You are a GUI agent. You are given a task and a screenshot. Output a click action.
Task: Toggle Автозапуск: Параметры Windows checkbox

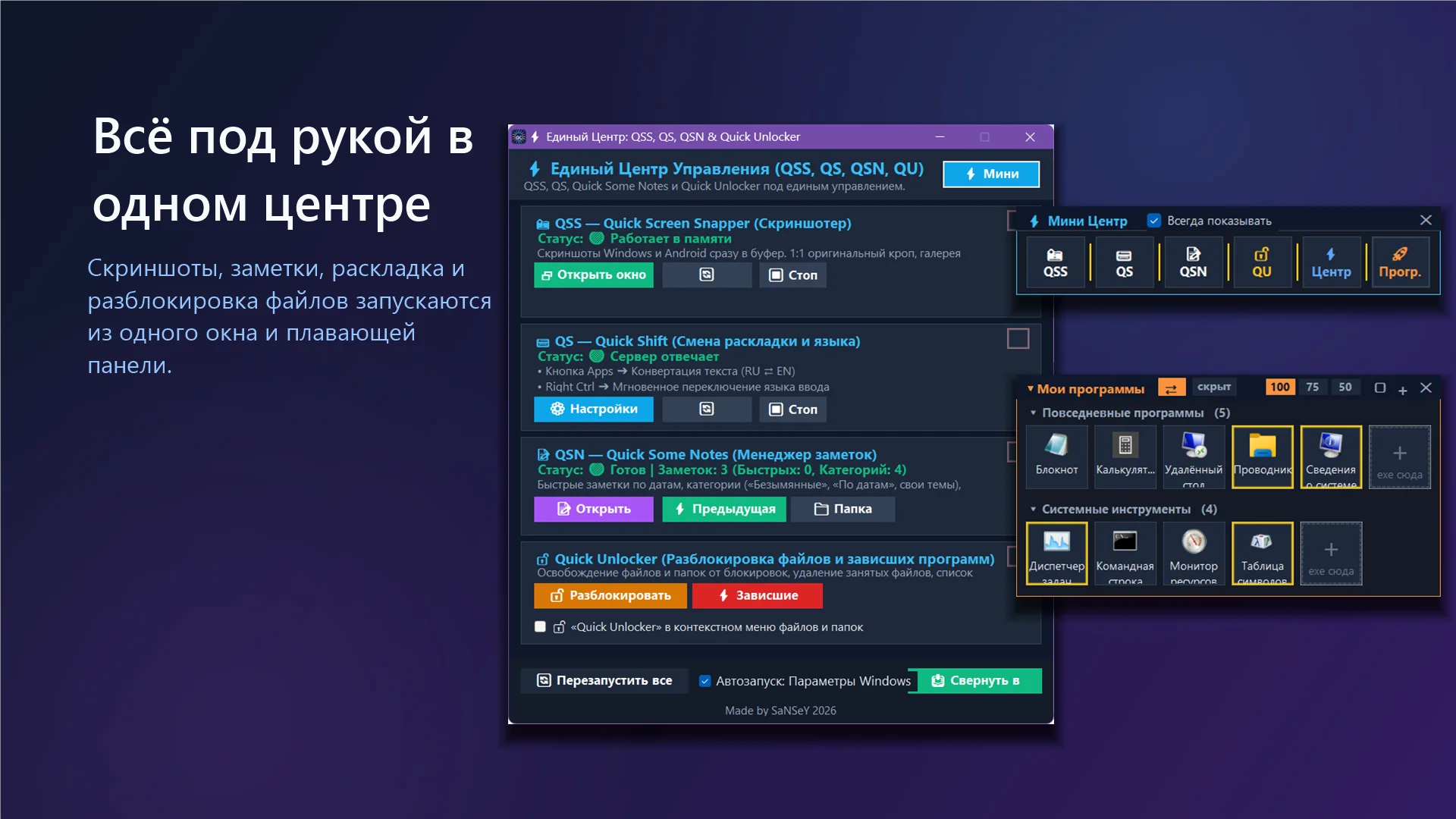704,681
